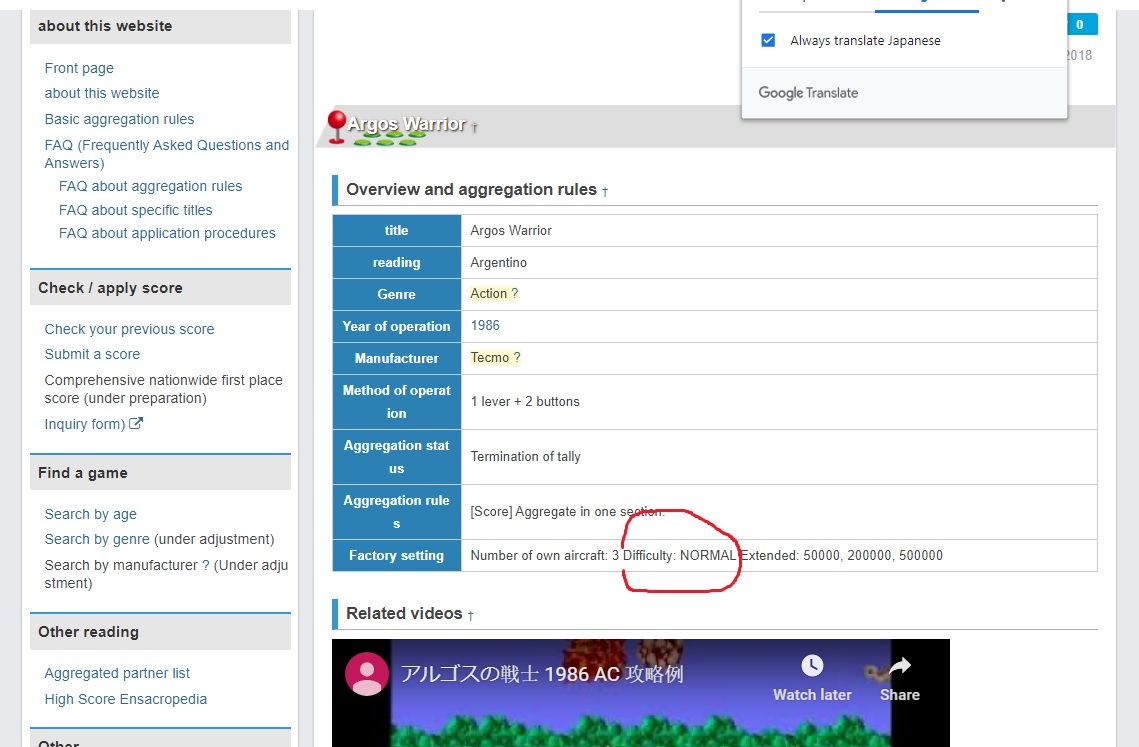1139x747 pixels.
Task: Uncheck Always translate Japanese
Action: click(768, 41)
